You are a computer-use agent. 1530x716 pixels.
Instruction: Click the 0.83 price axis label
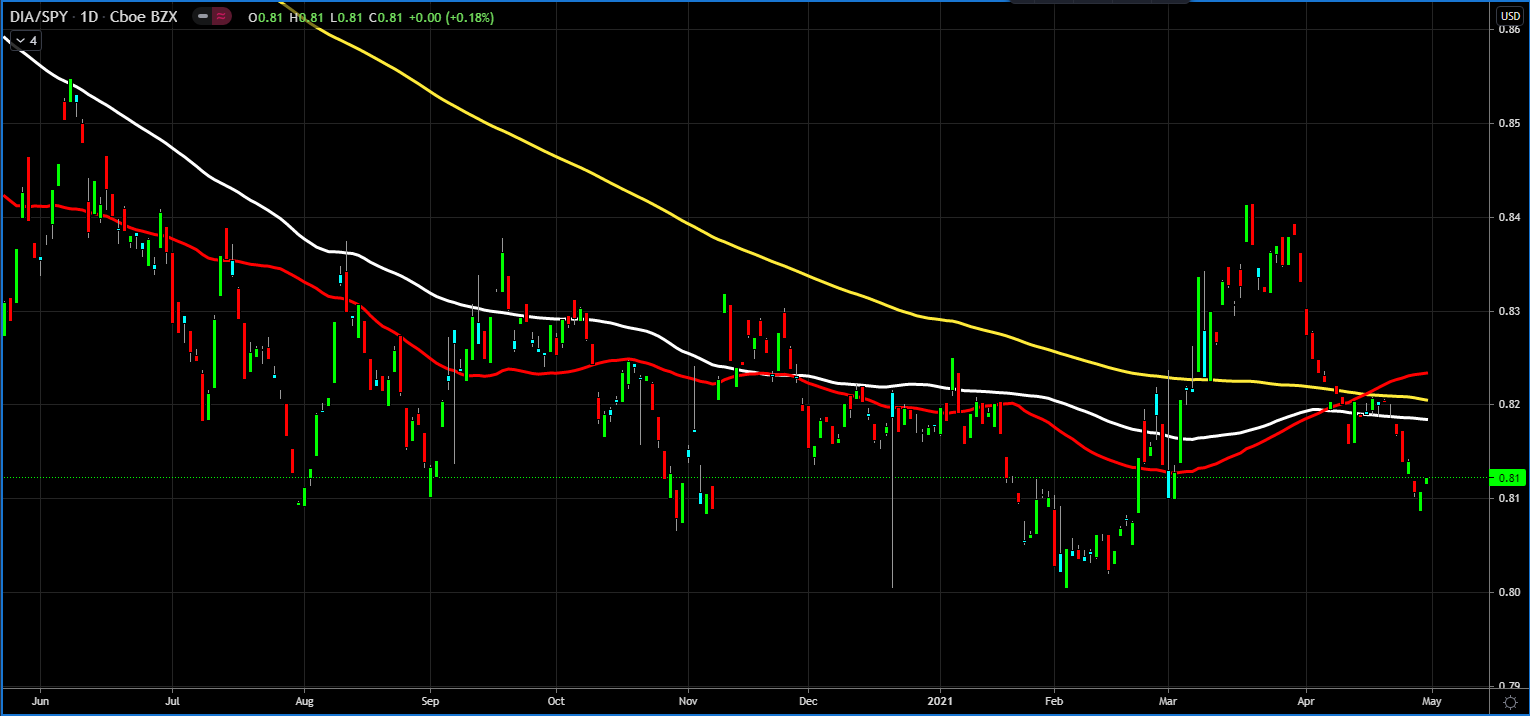click(1510, 311)
